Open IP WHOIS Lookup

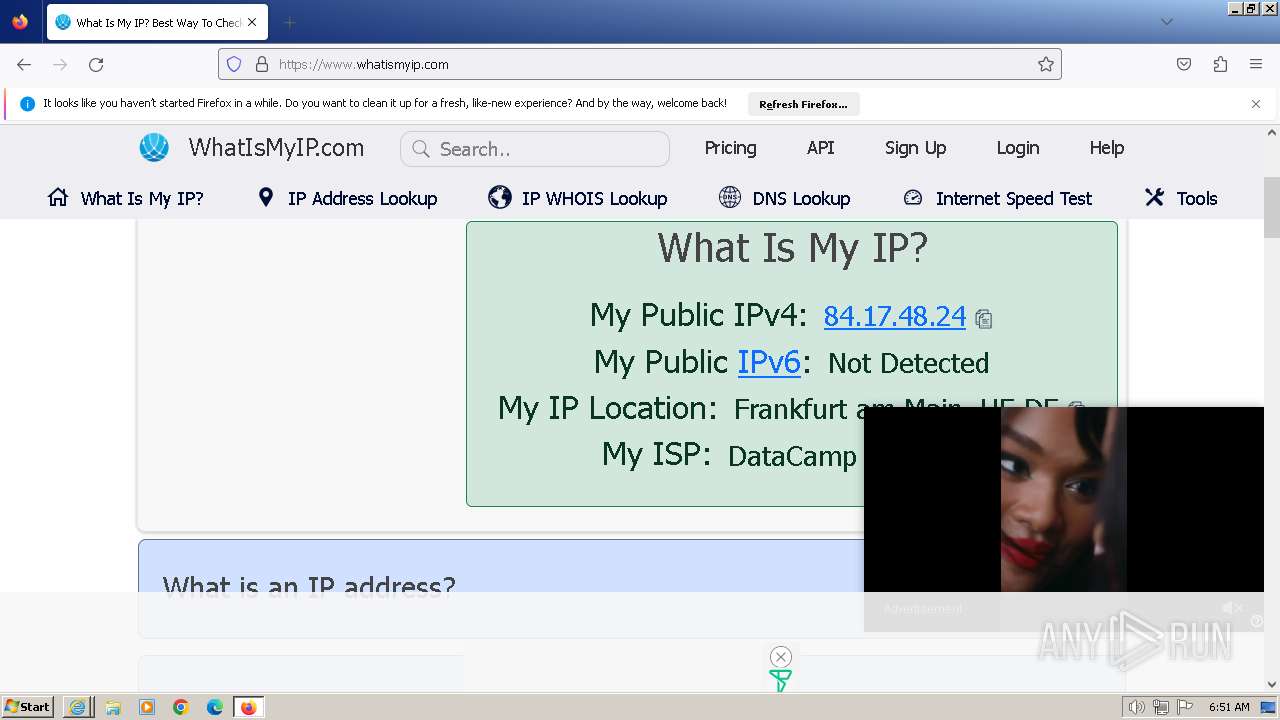(x=578, y=198)
